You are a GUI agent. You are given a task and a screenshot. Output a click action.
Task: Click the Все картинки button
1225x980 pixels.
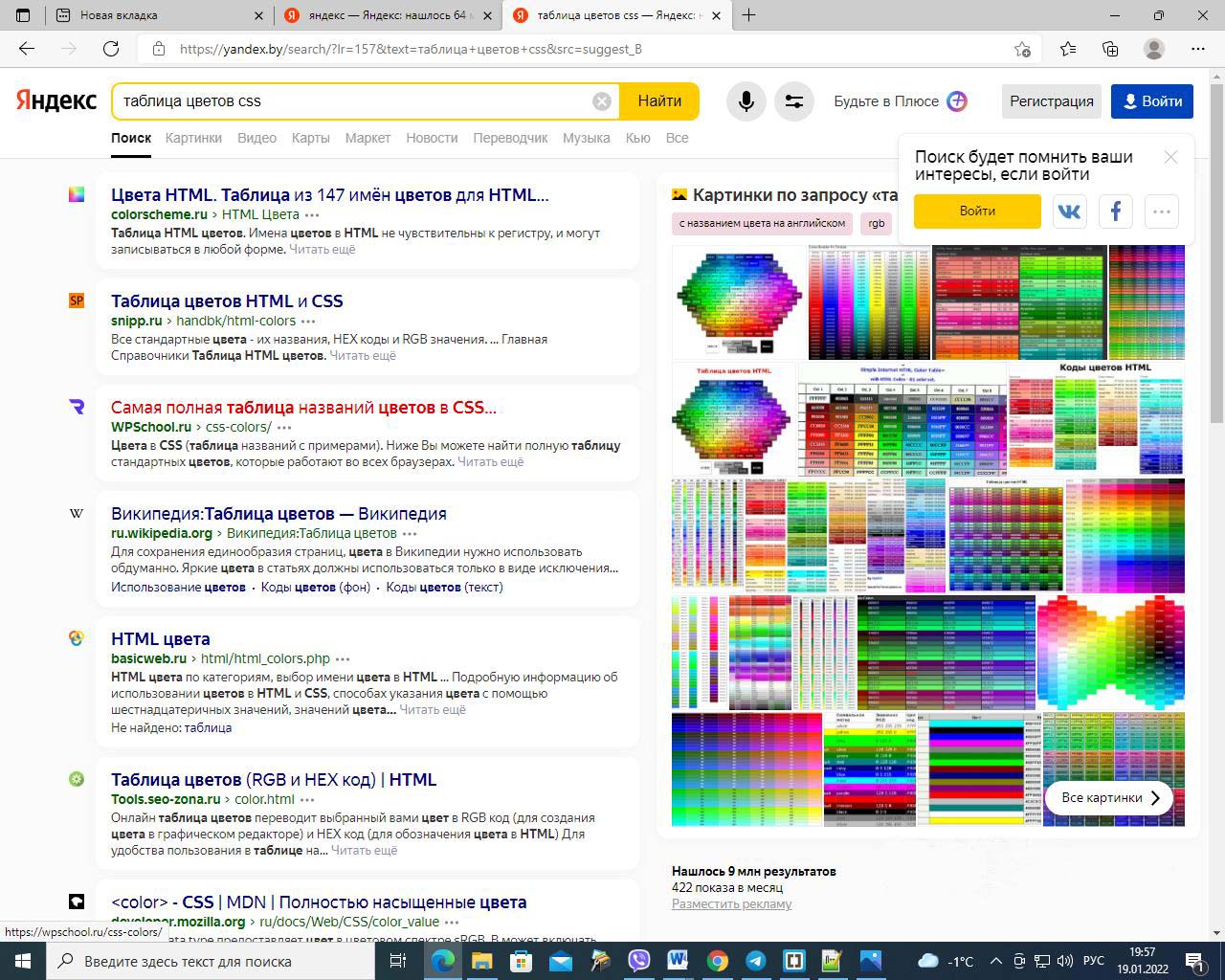point(1109,798)
